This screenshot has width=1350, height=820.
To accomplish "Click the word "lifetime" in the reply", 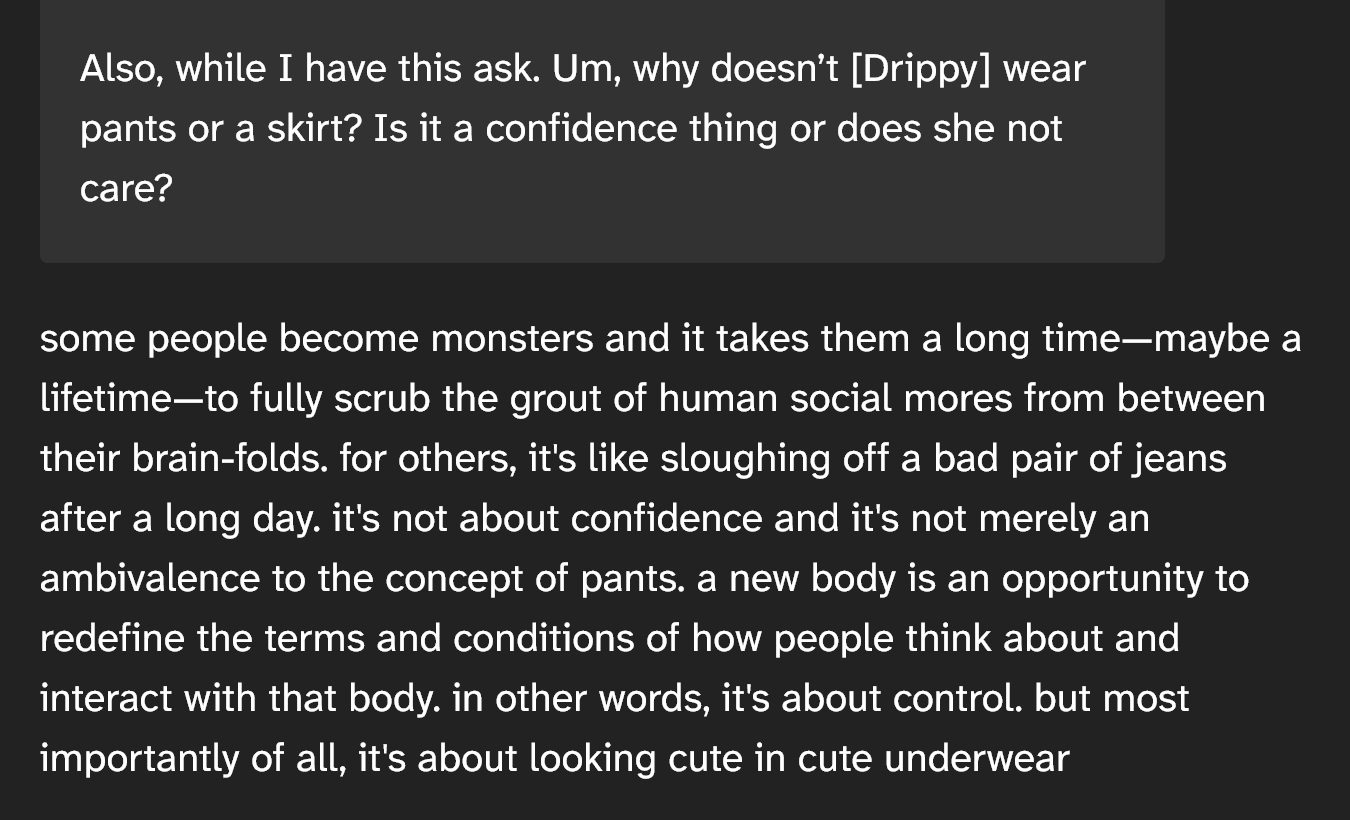I will pyautogui.click(x=105, y=399).
